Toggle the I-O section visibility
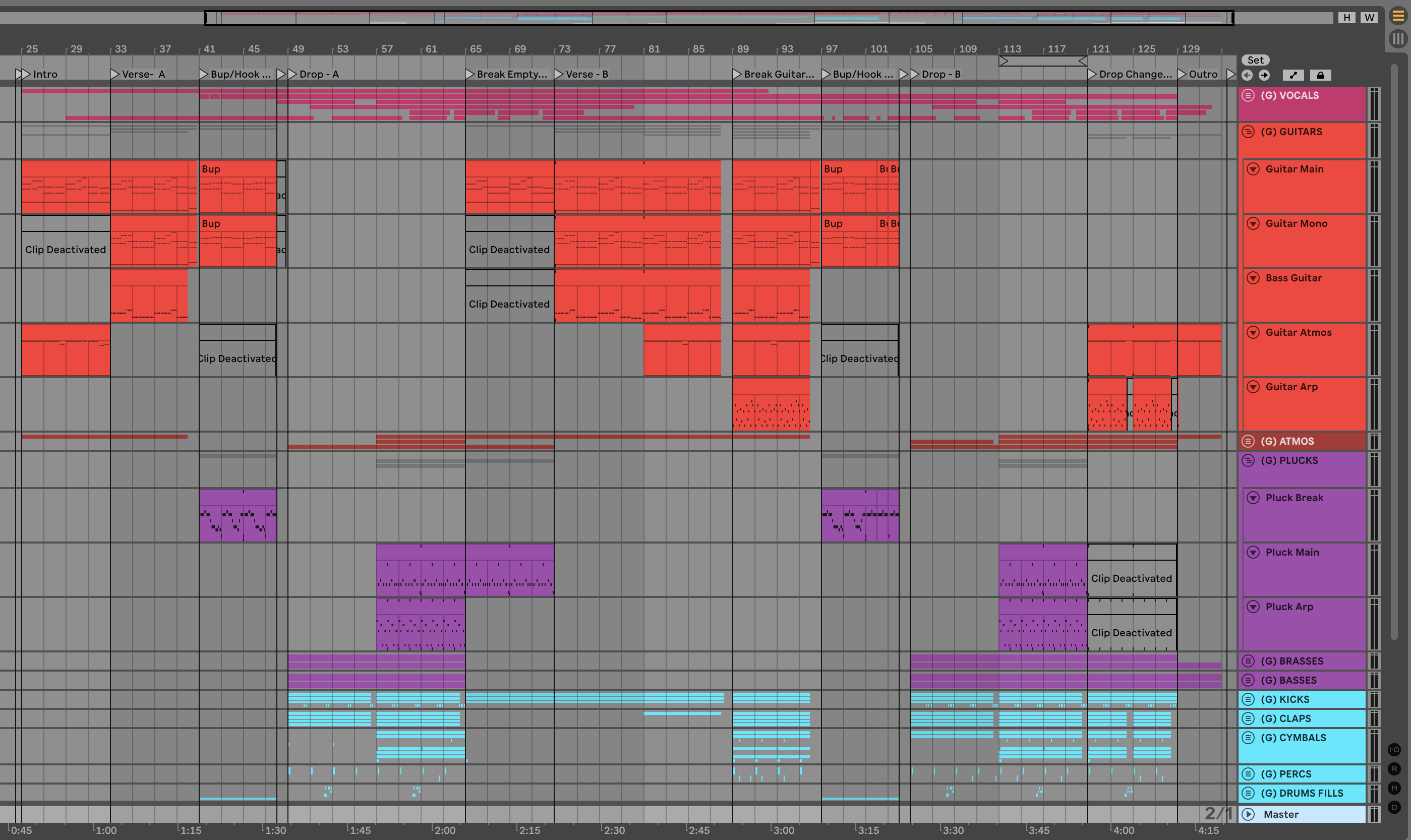The image size is (1411, 840). [x=1393, y=749]
